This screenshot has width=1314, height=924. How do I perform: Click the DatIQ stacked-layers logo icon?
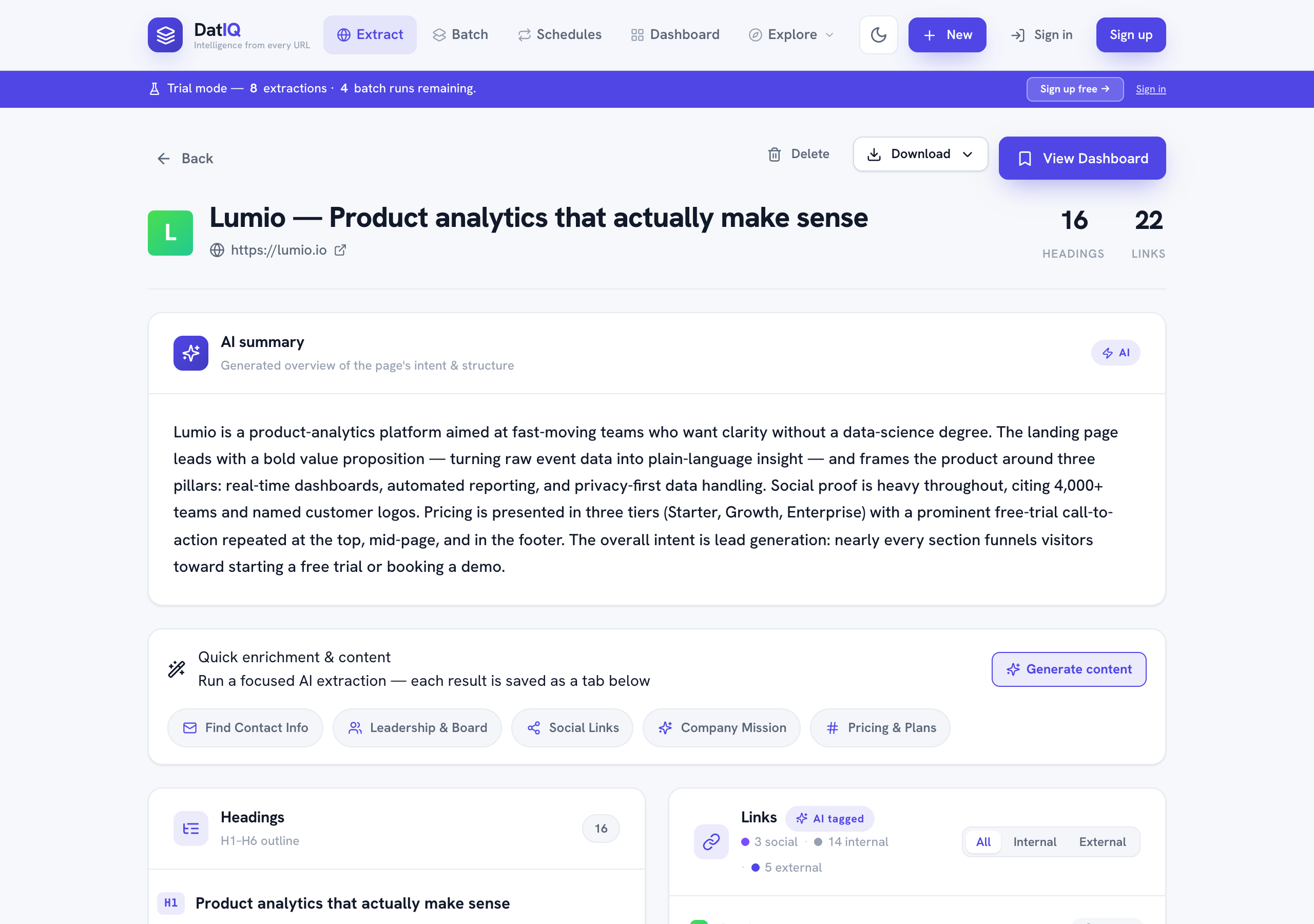pos(165,35)
